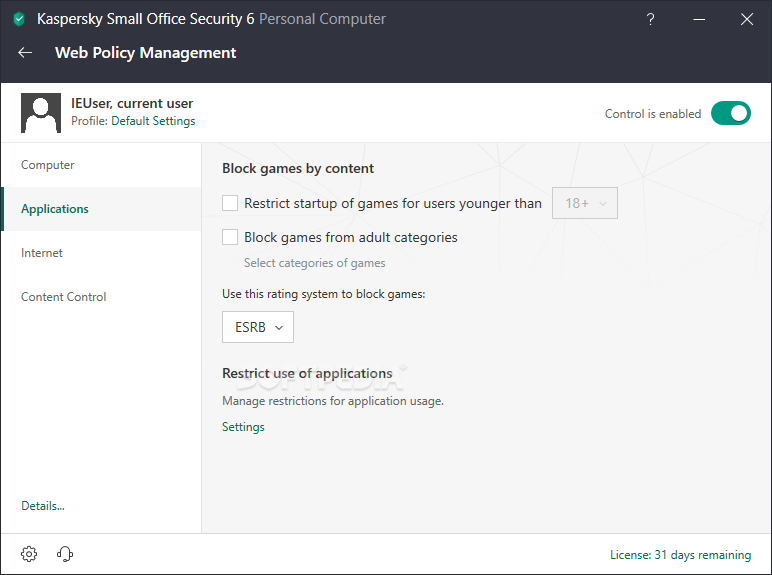Click the IEUser avatar picture
The image size is (772, 575).
41,113
